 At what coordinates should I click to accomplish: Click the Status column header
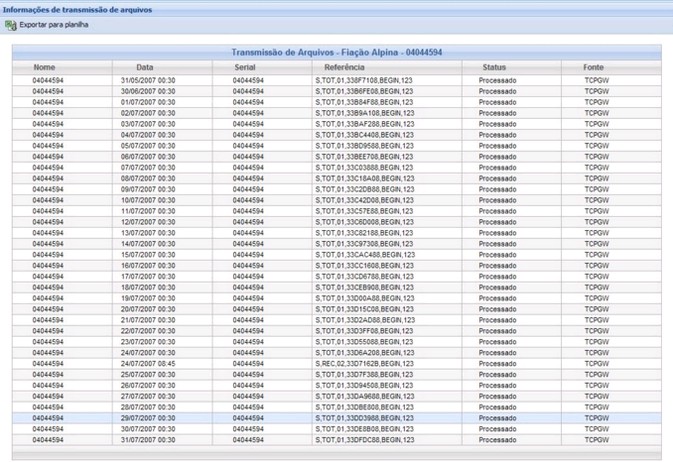494,67
